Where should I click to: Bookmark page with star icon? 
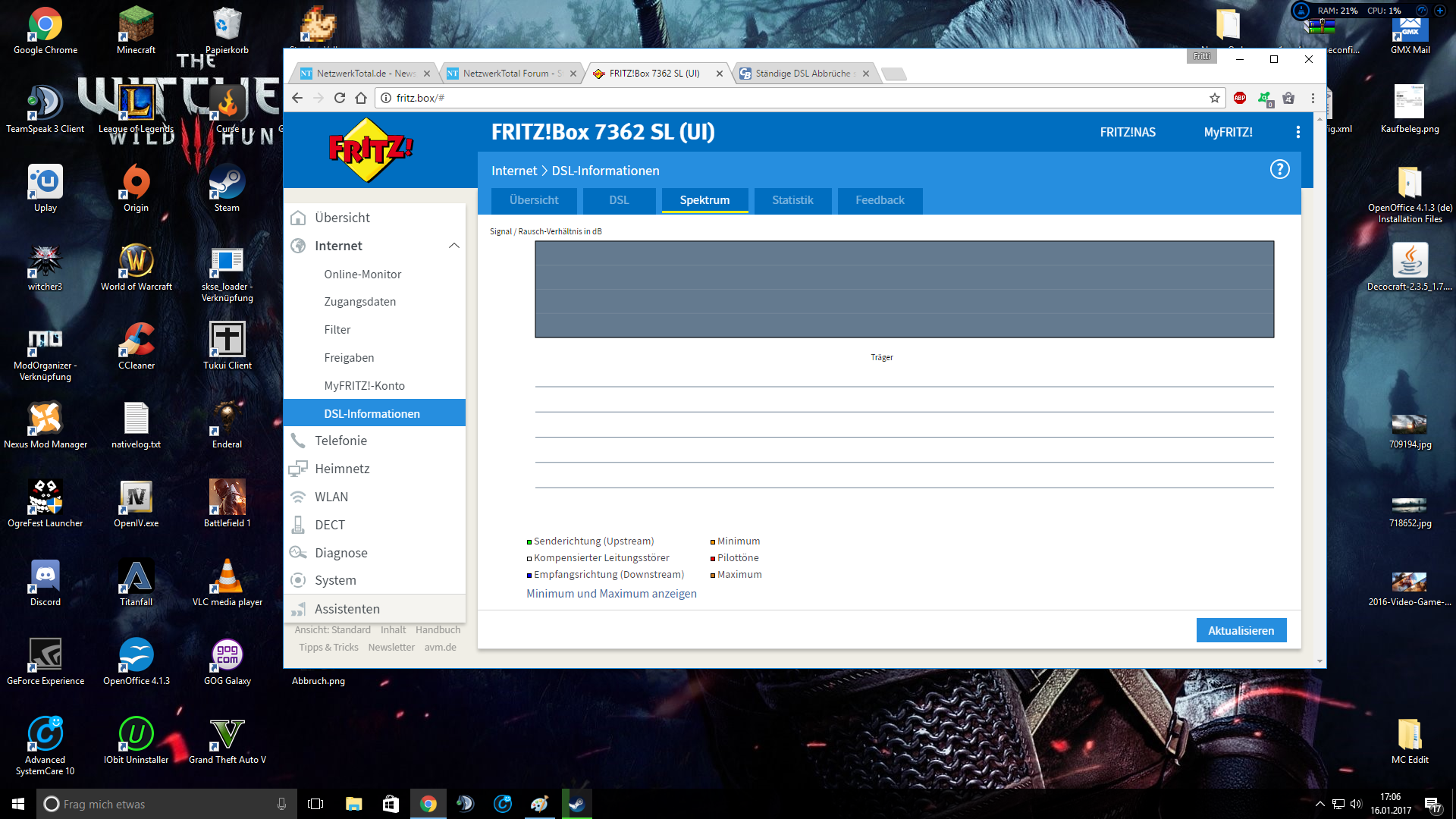[x=1215, y=98]
